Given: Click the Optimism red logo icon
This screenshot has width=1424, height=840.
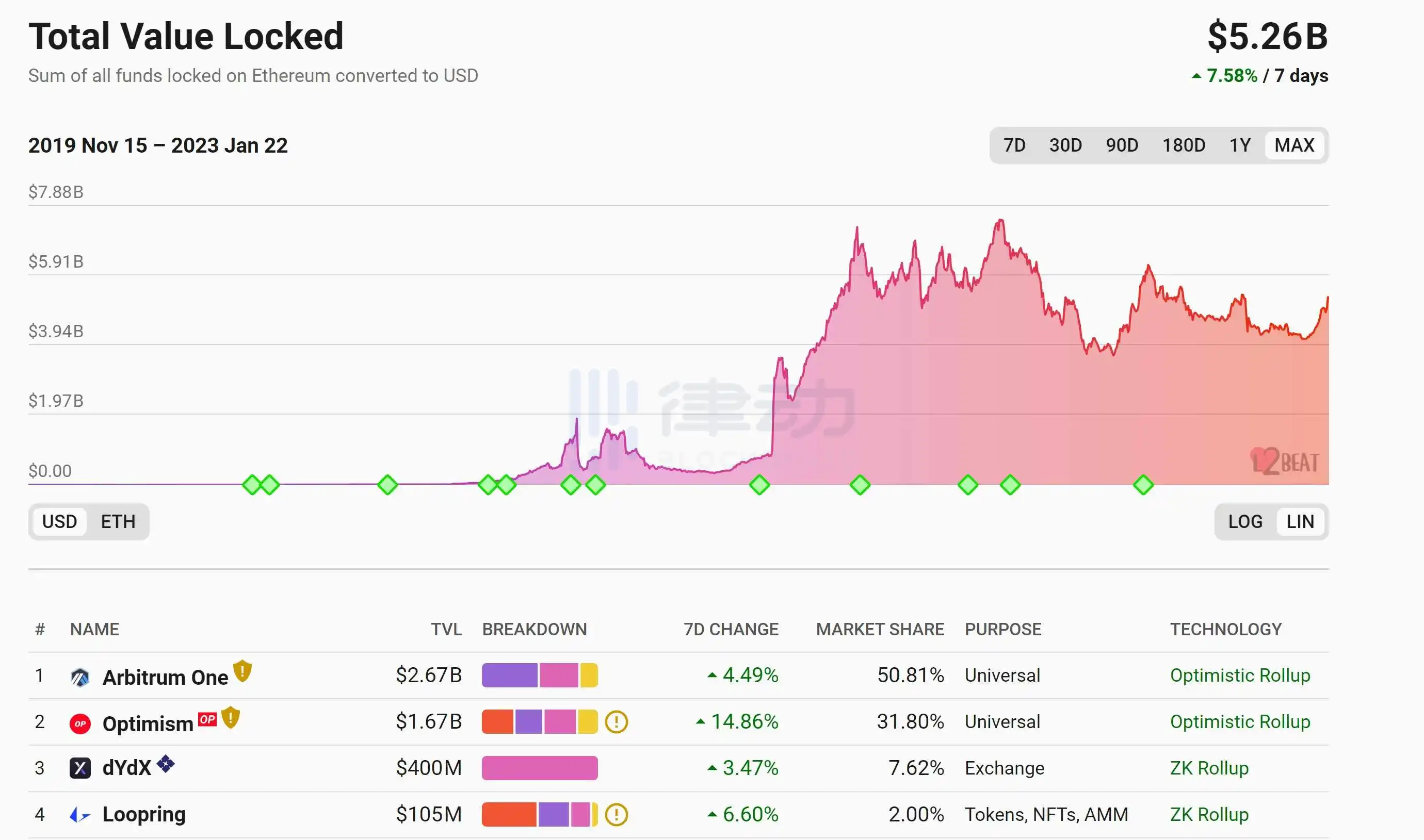Looking at the screenshot, I should point(80,723).
